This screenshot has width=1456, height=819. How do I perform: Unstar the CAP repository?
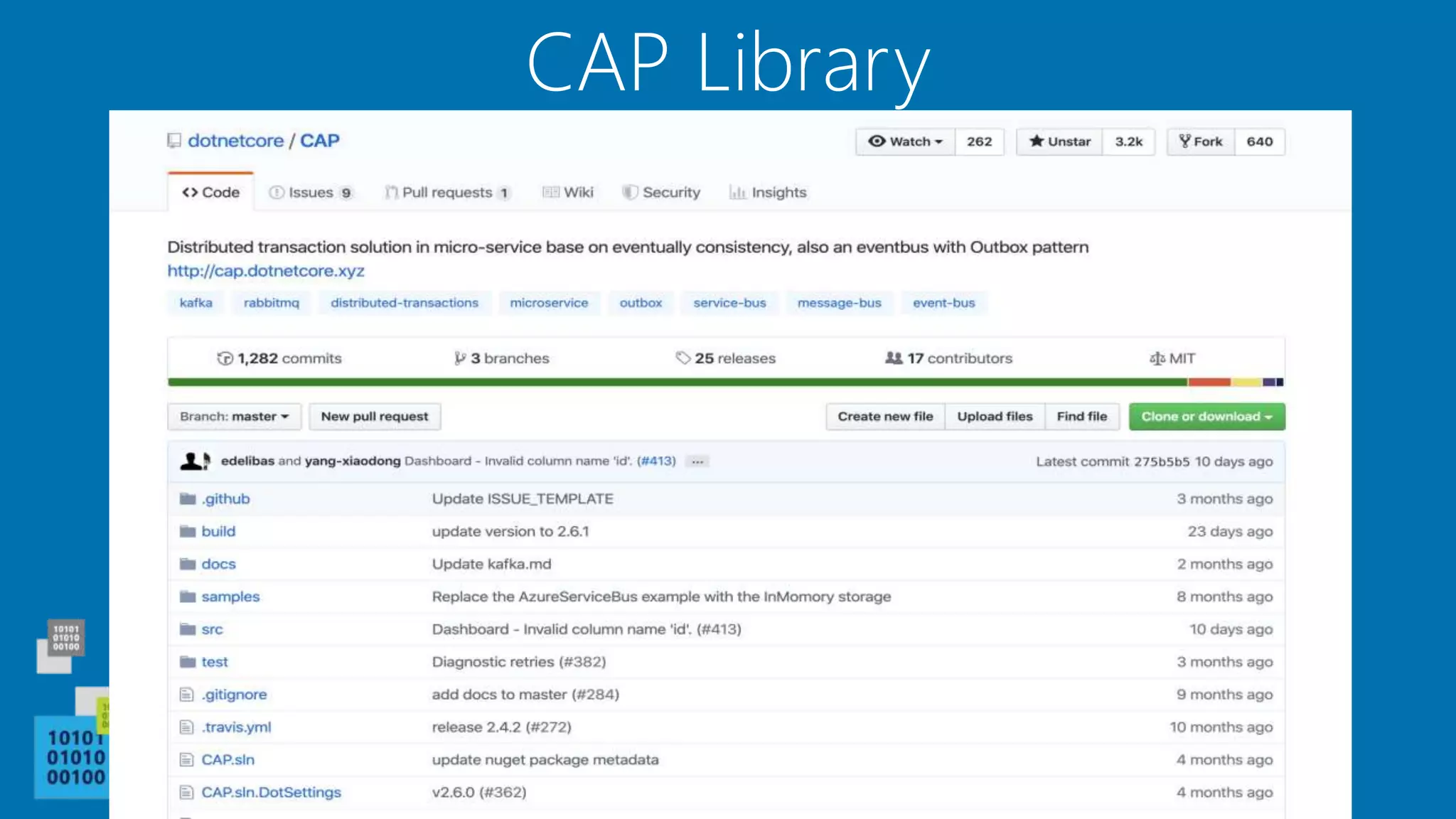pyautogui.click(x=1059, y=141)
